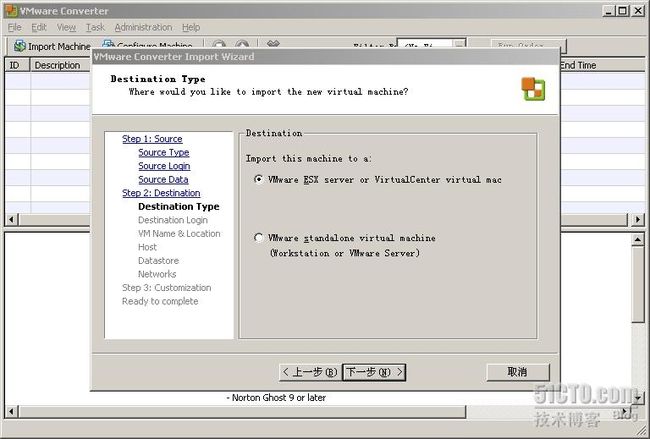Open the Source Login step link
650x439 pixels.
click(164, 166)
